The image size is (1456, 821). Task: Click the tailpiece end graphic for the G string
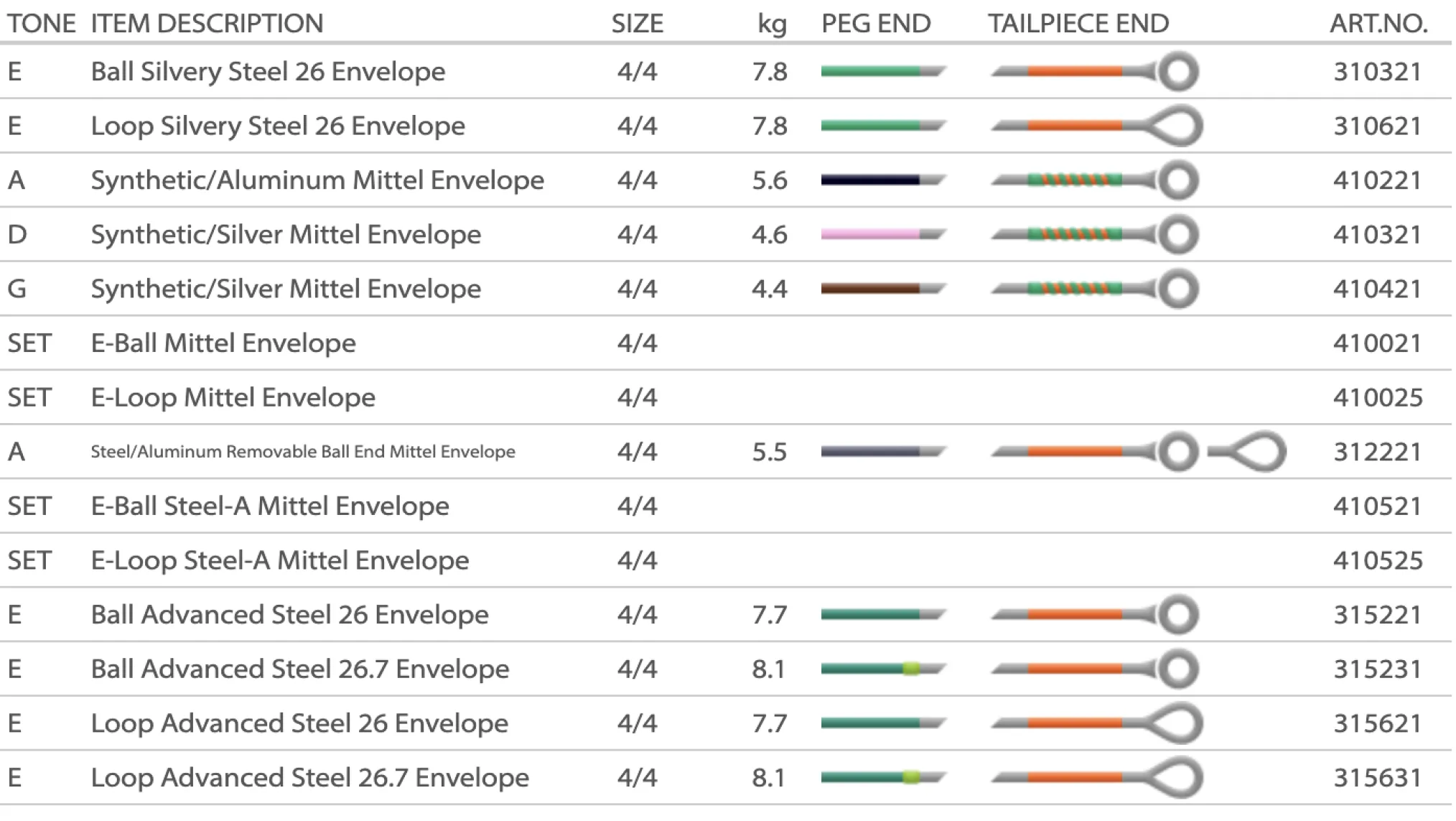(1094, 289)
